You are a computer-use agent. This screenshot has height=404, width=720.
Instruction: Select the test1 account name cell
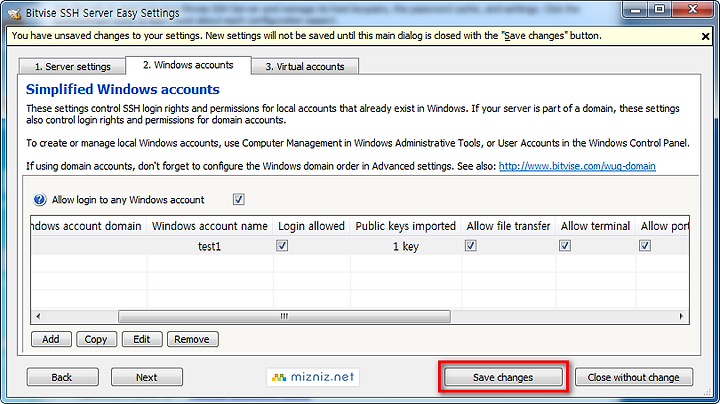pos(209,247)
